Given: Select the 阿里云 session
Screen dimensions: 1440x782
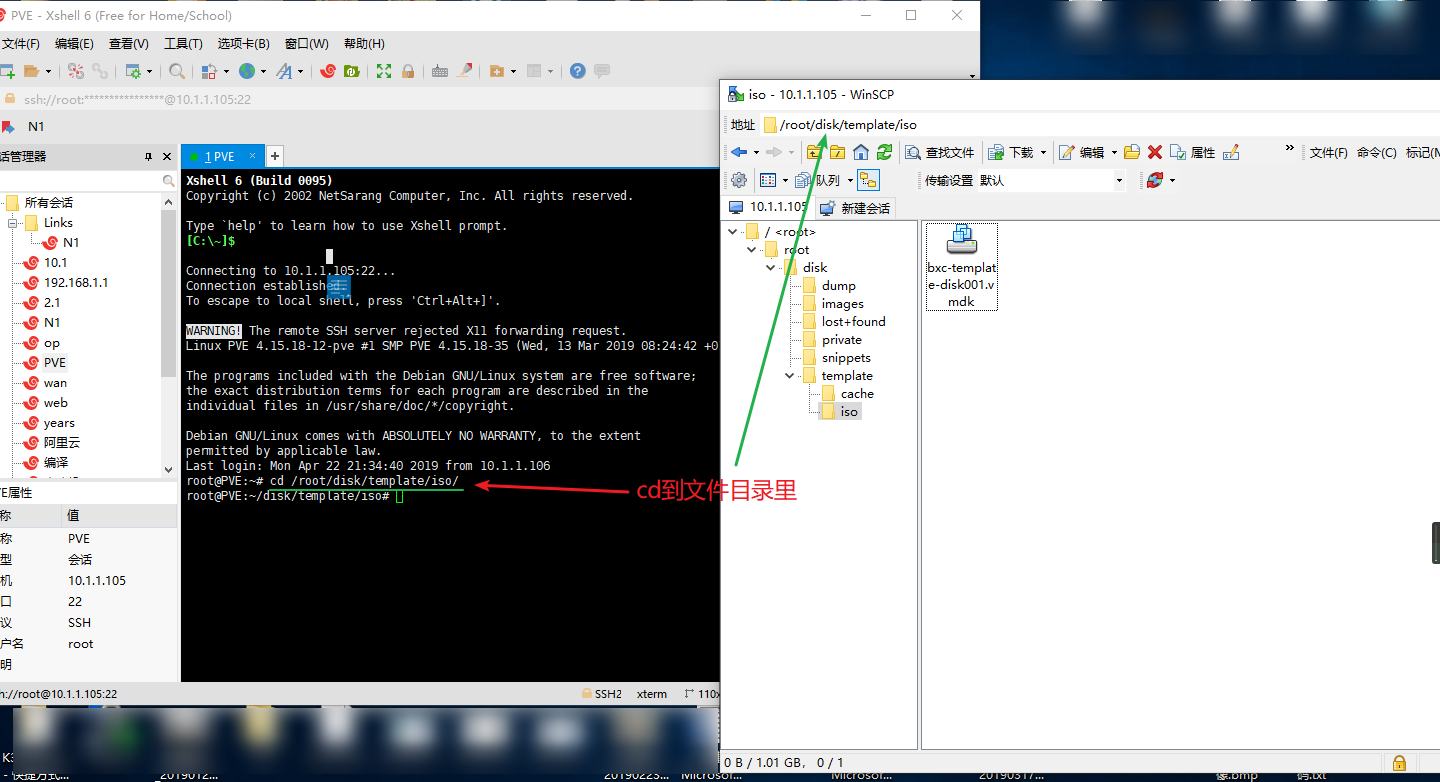Looking at the screenshot, I should [x=62, y=443].
